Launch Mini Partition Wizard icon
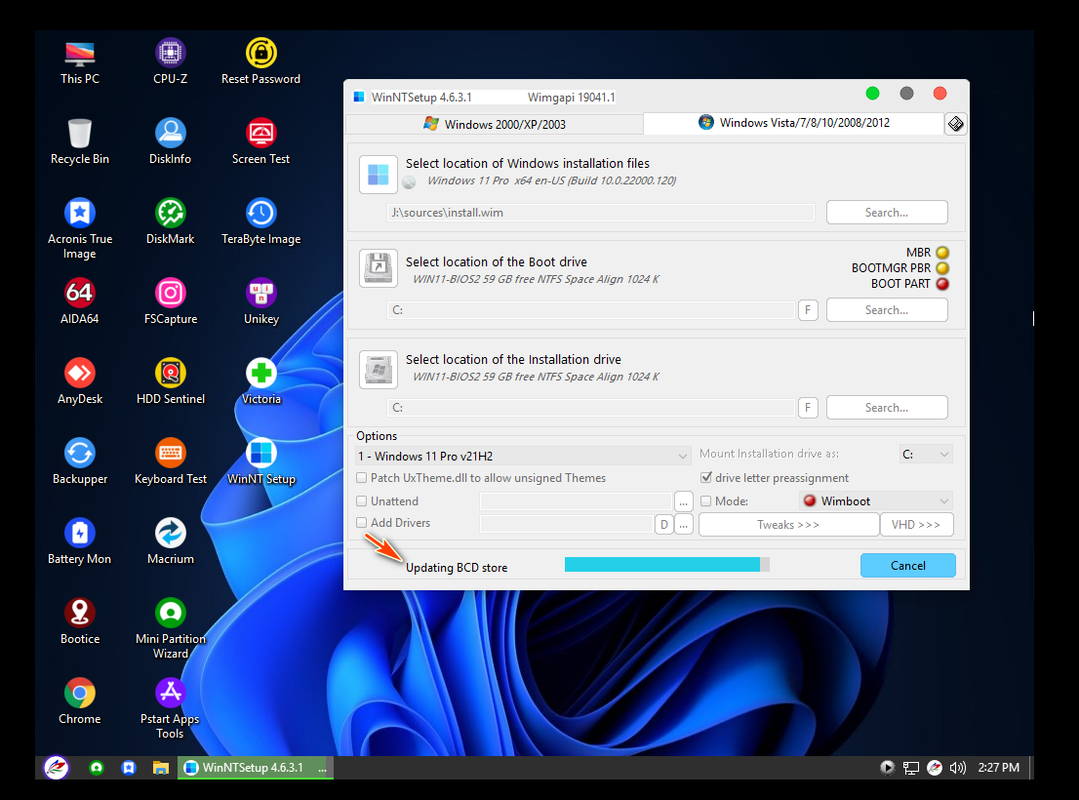Viewport: 1079px width, 800px height. 170,629
